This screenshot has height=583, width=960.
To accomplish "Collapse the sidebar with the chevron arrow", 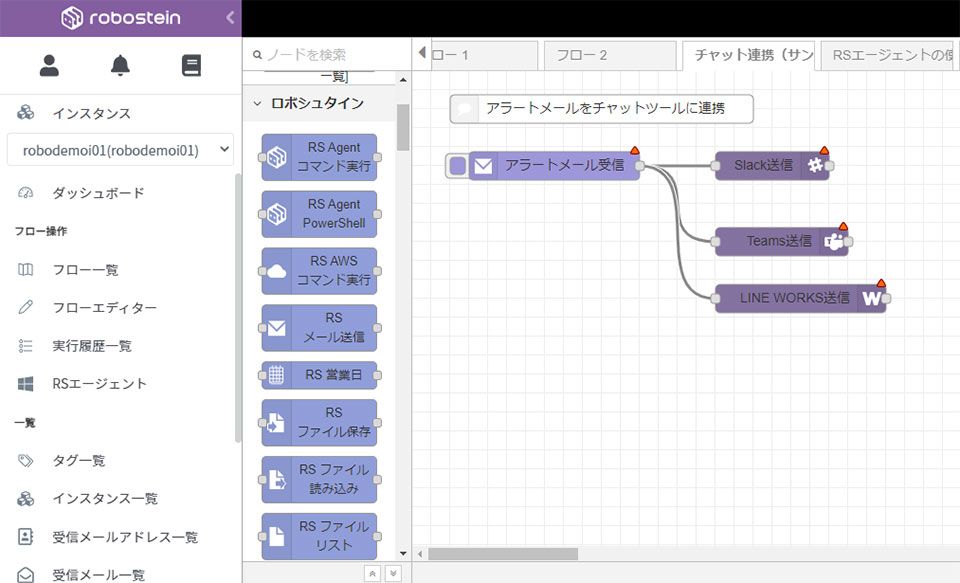I will pyautogui.click(x=230, y=18).
